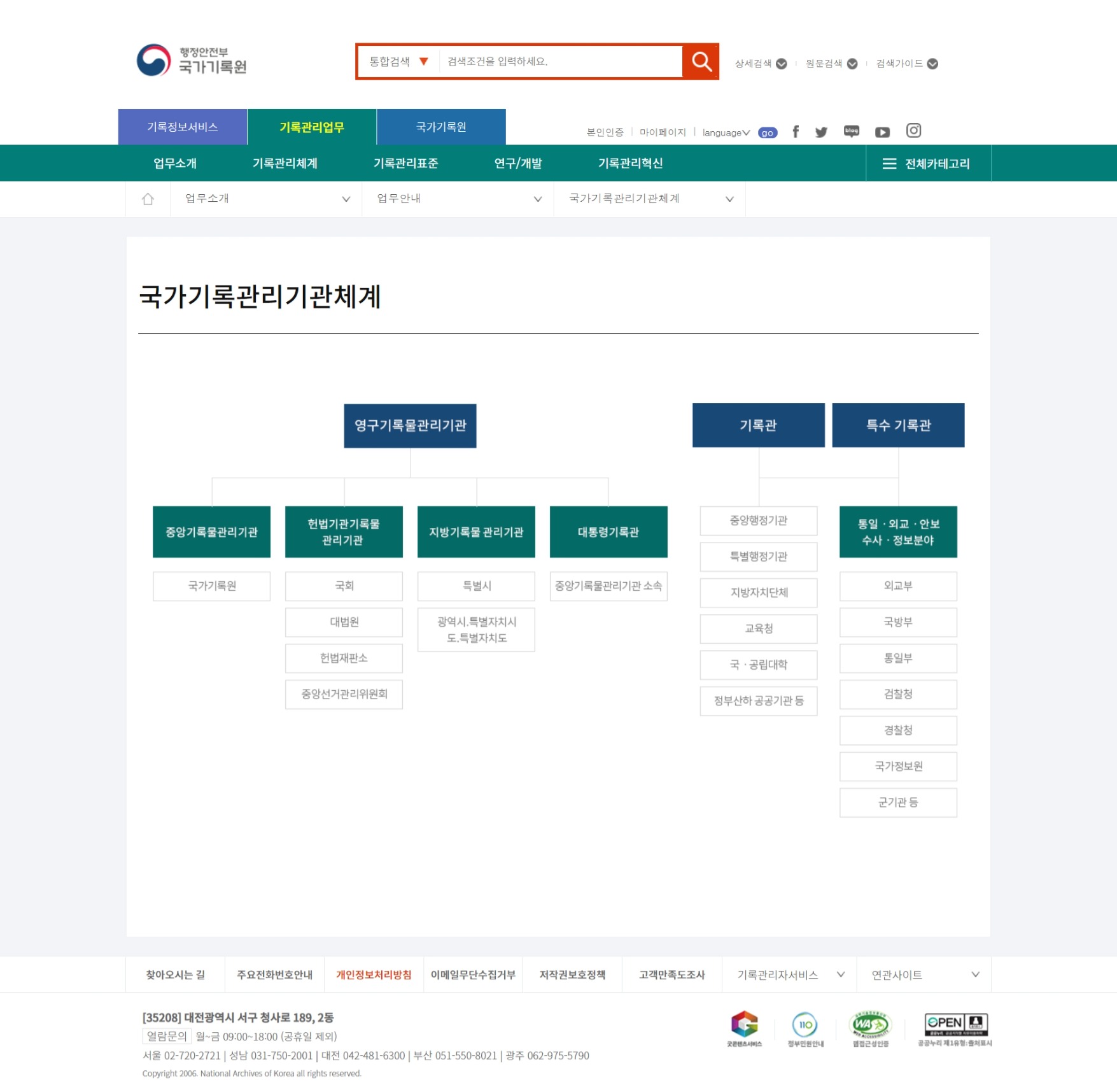The height and width of the screenshot is (1092, 1117).
Task: Expand the 업무소개 breadcrumb dropdown
Action: pyautogui.click(x=266, y=199)
